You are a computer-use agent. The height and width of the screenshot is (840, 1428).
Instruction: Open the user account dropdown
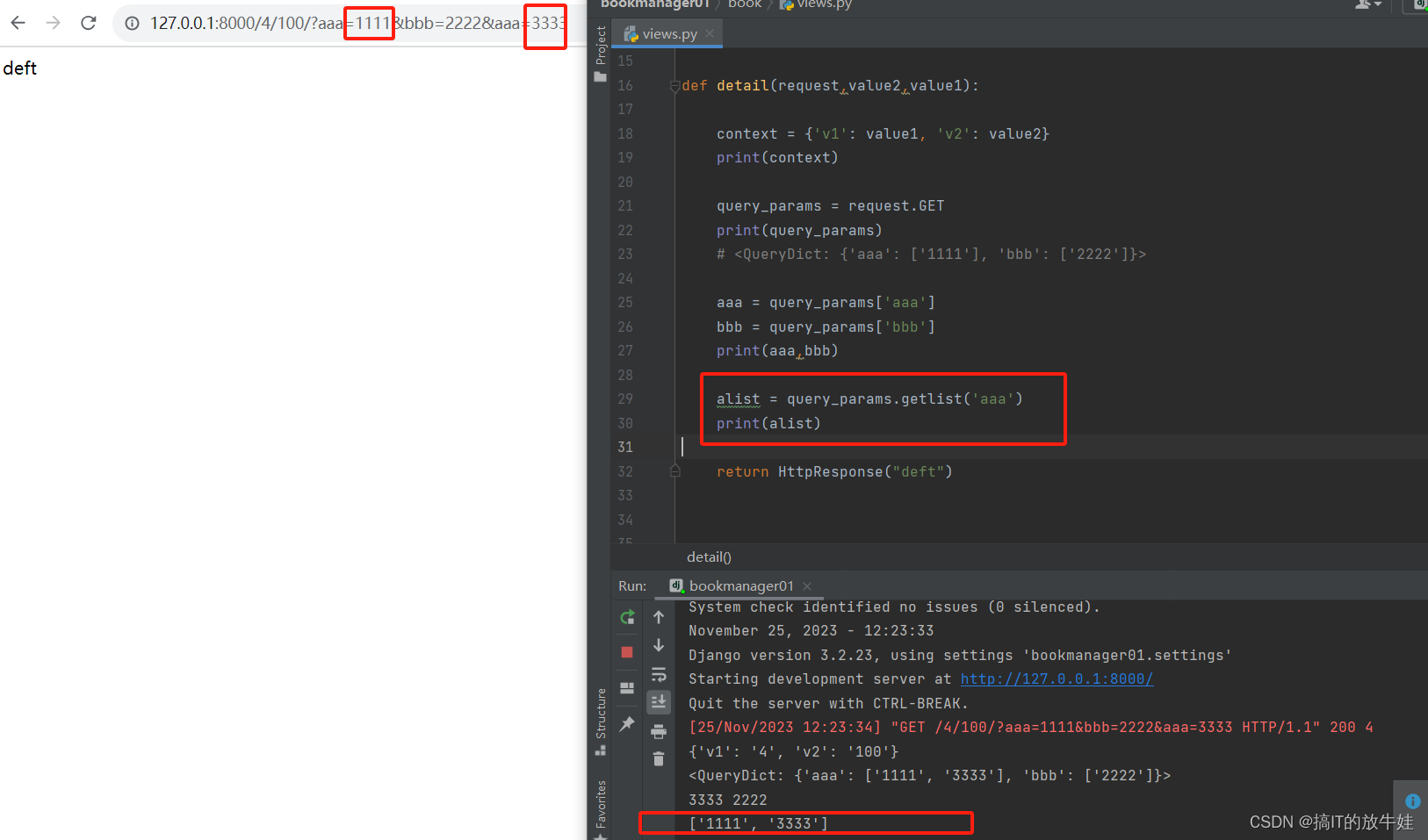point(1368,4)
